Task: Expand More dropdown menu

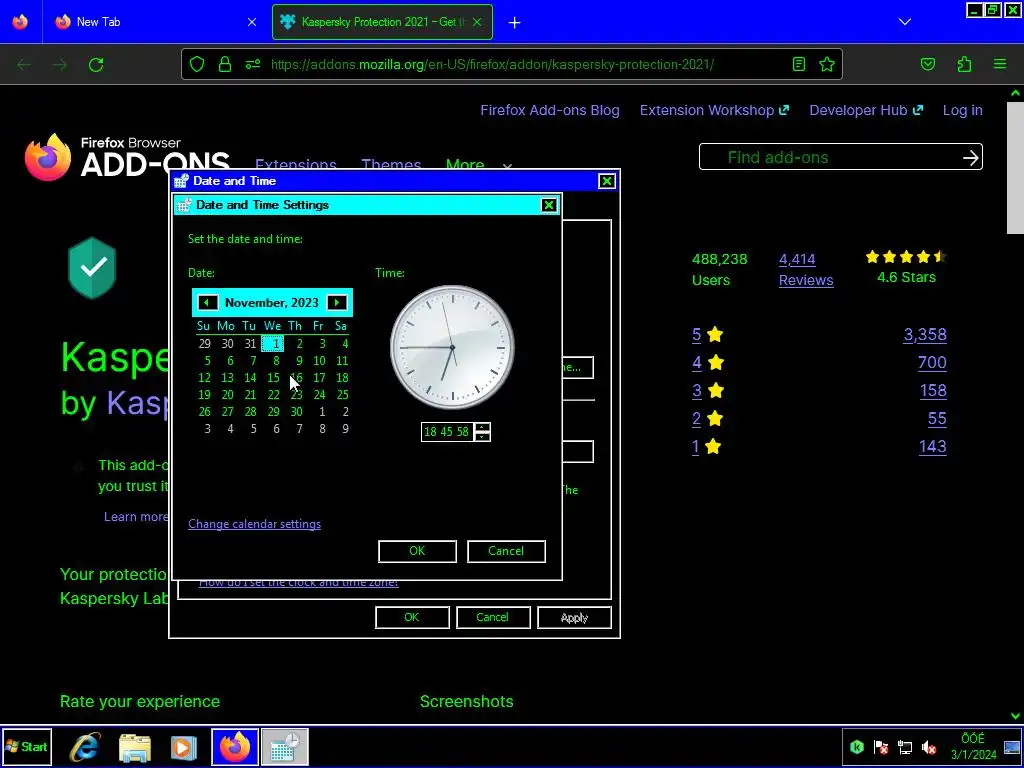Action: tap(479, 165)
